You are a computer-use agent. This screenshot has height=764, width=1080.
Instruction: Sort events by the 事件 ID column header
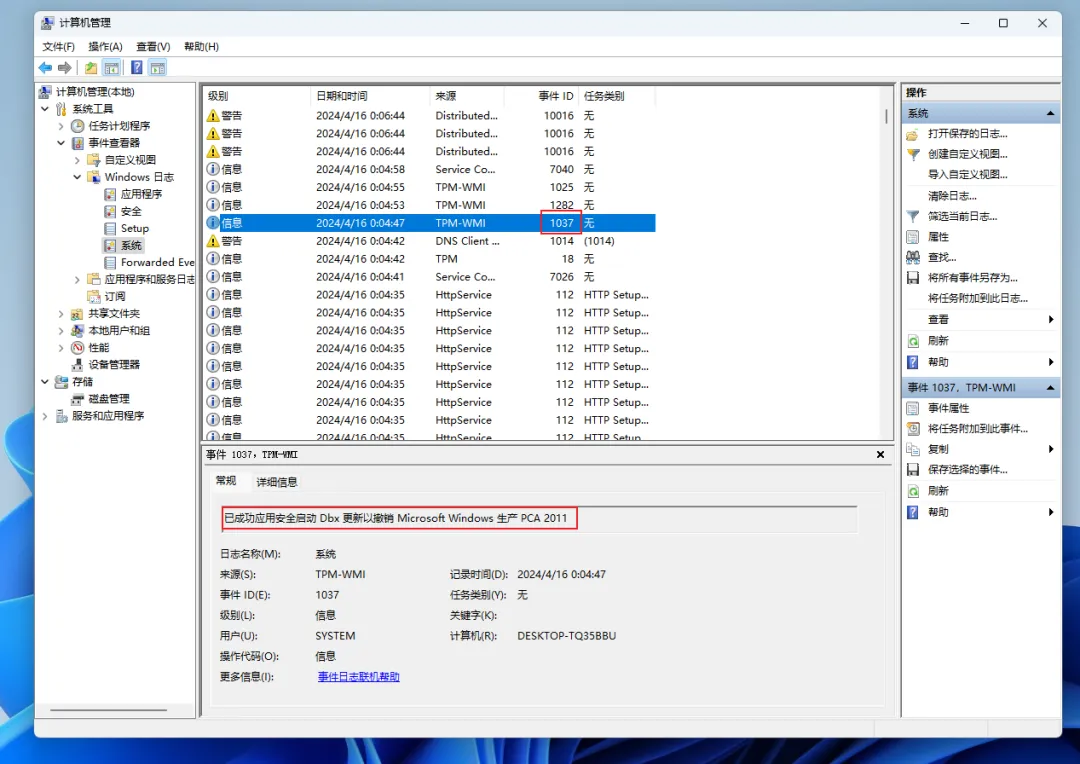(x=542, y=96)
